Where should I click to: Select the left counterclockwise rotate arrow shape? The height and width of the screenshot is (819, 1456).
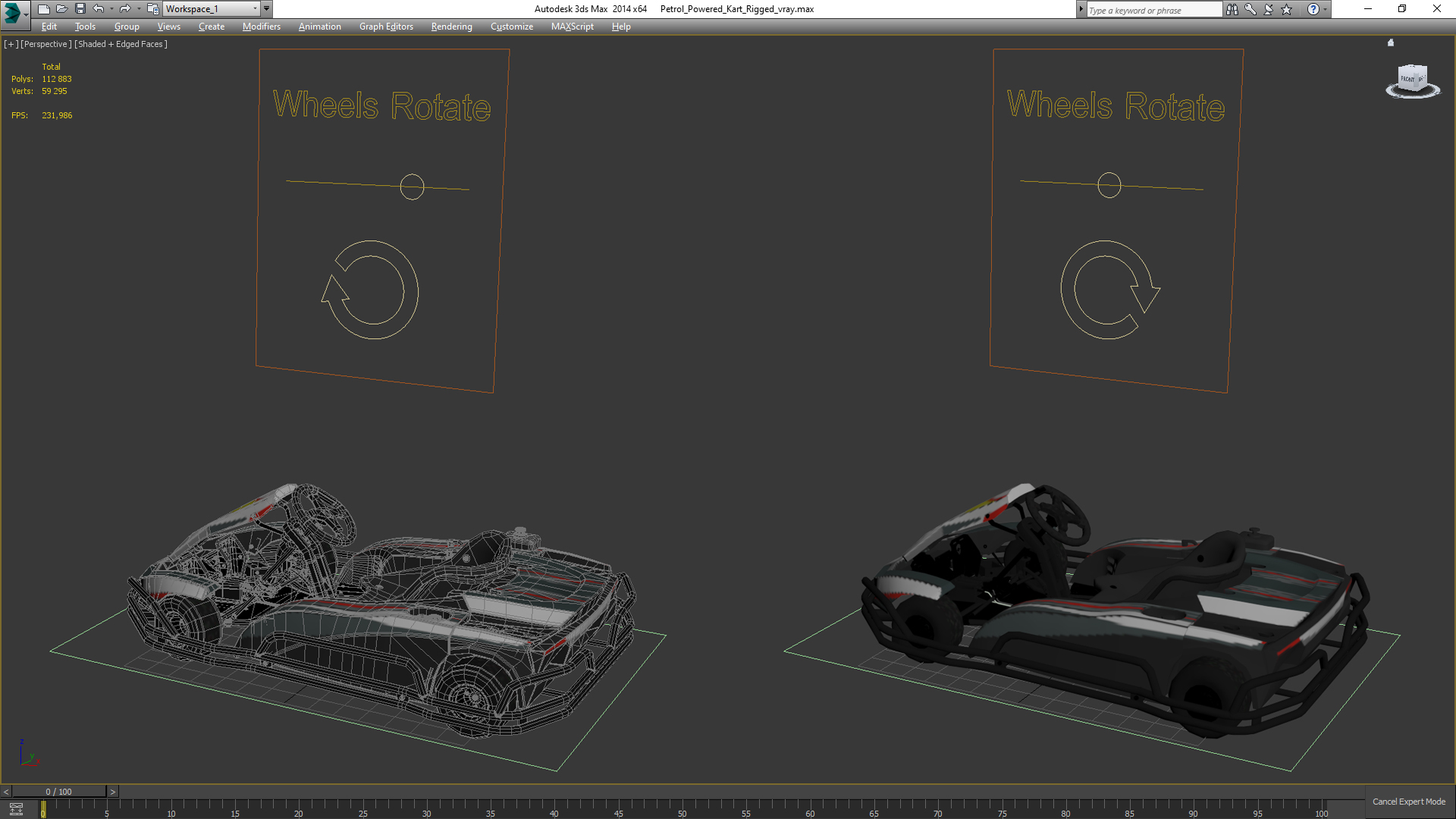(370, 290)
